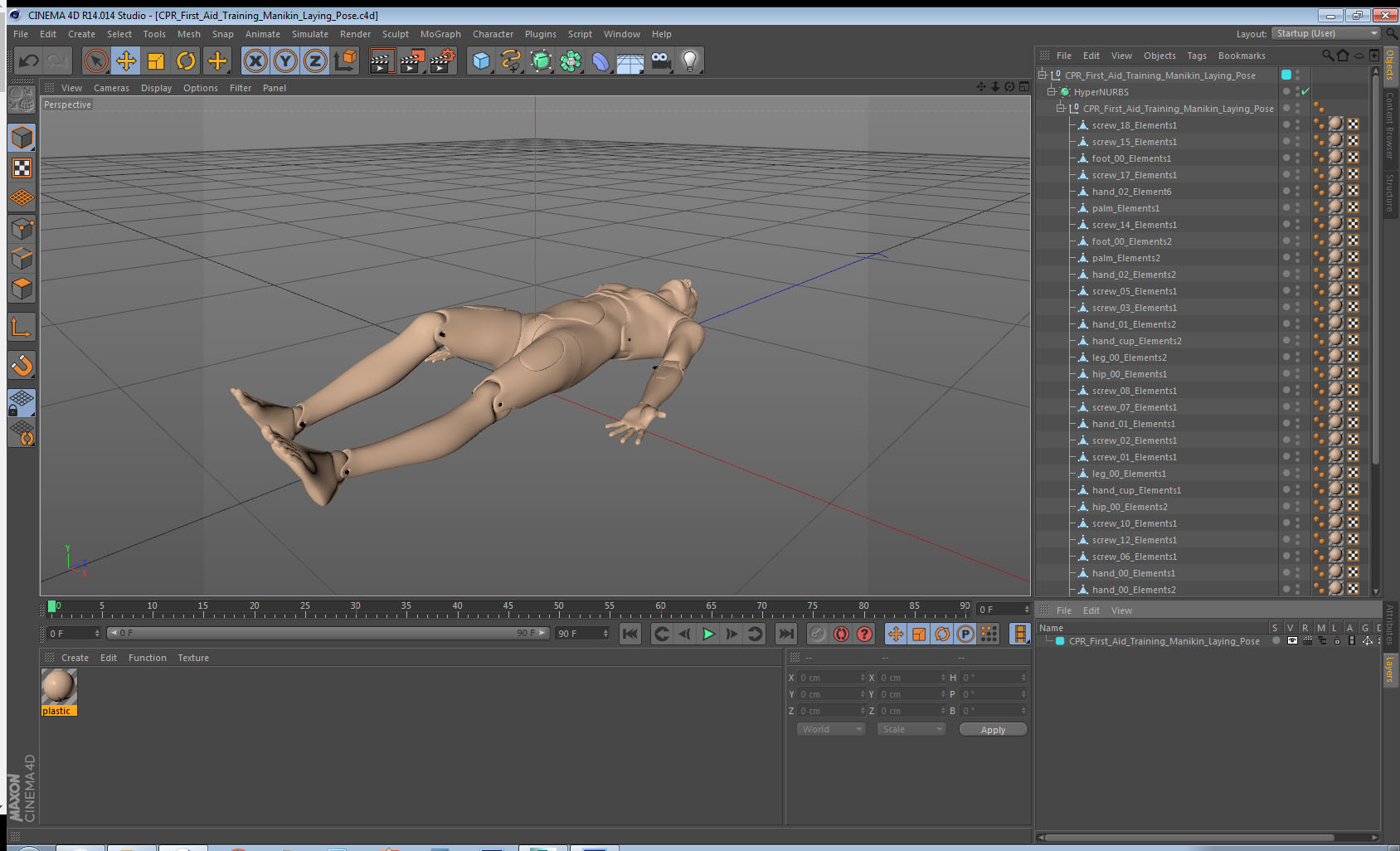The height and width of the screenshot is (851, 1400).
Task: Activate the Move tool in top toolbar
Action: [126, 61]
